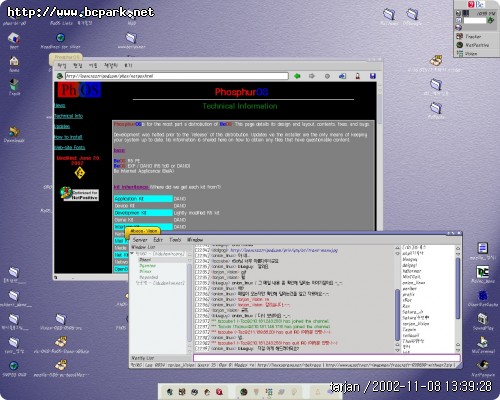
Task: Select tarjan_Vision in the Vision nick list
Action: (415, 324)
